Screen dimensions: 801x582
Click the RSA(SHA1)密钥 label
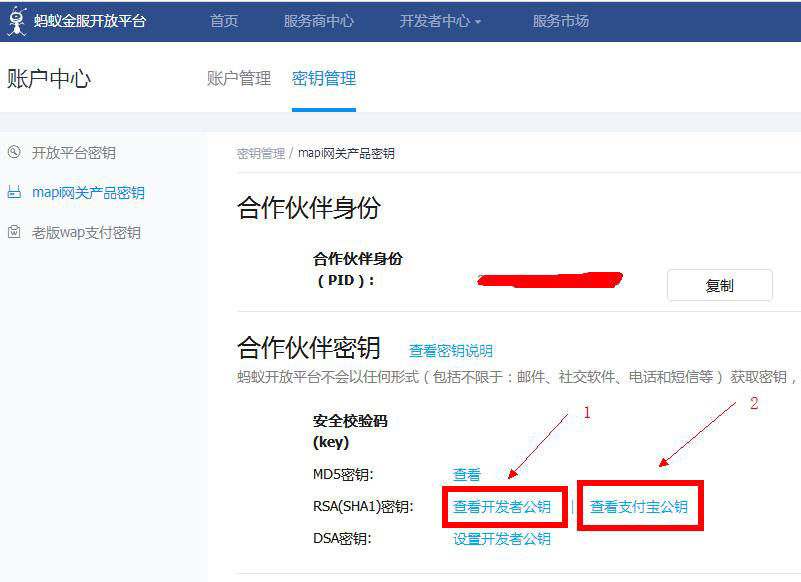click(x=363, y=507)
